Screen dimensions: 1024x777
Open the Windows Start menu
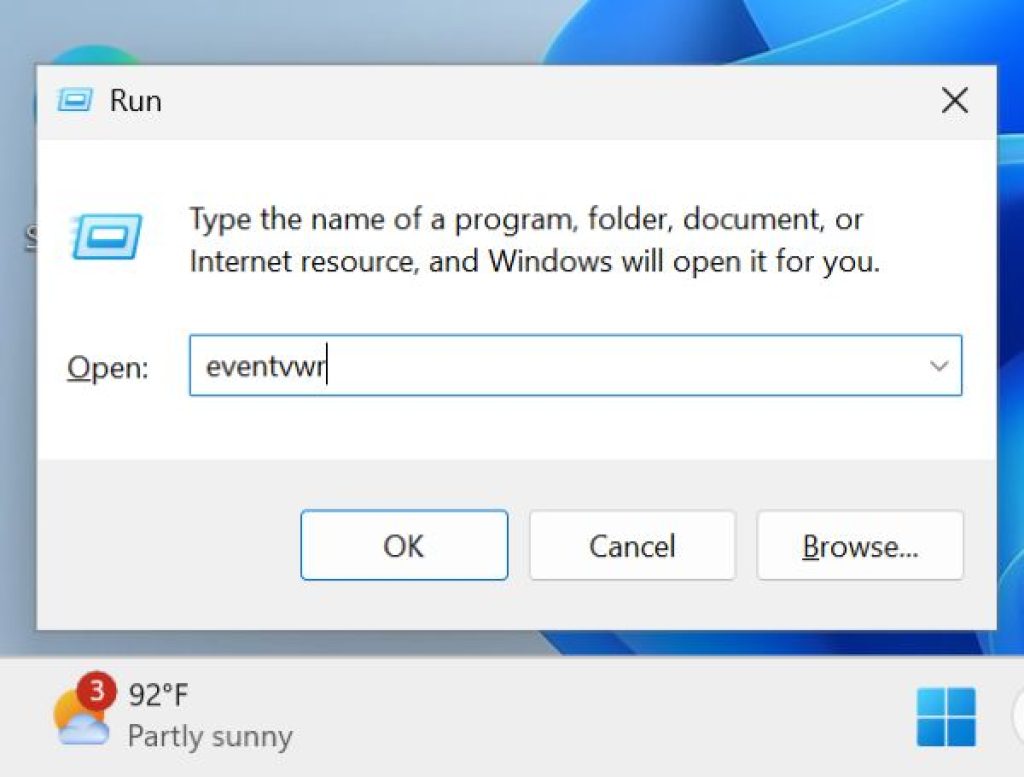[946, 716]
